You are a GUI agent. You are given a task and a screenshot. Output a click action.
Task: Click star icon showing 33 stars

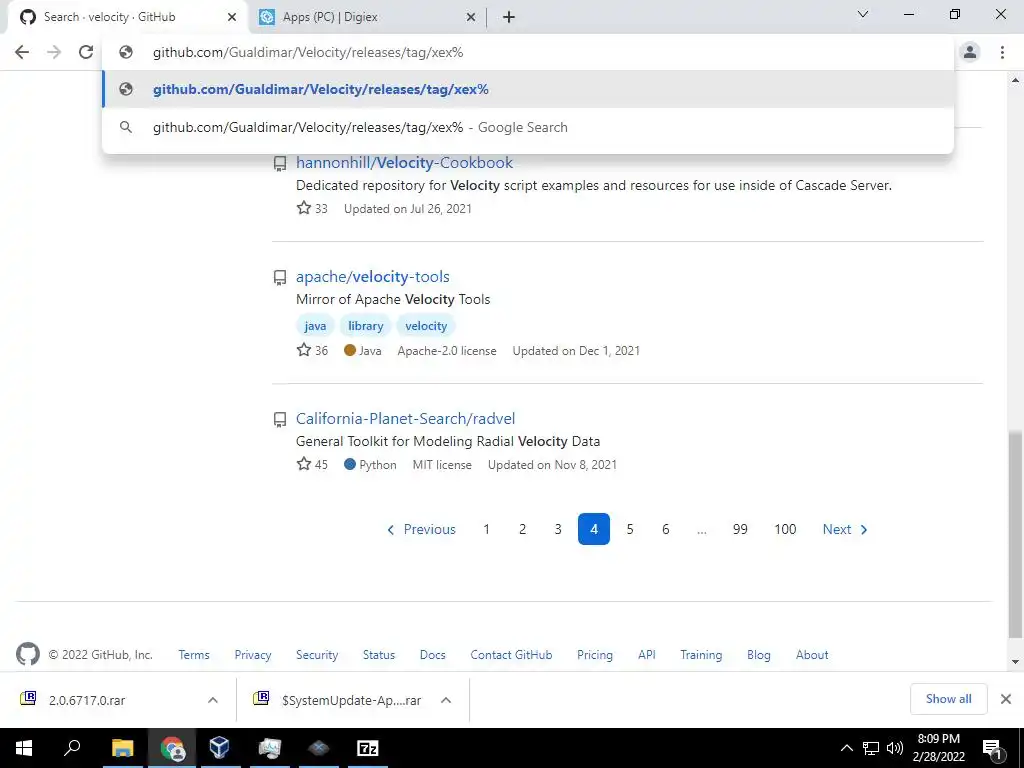tap(304, 208)
